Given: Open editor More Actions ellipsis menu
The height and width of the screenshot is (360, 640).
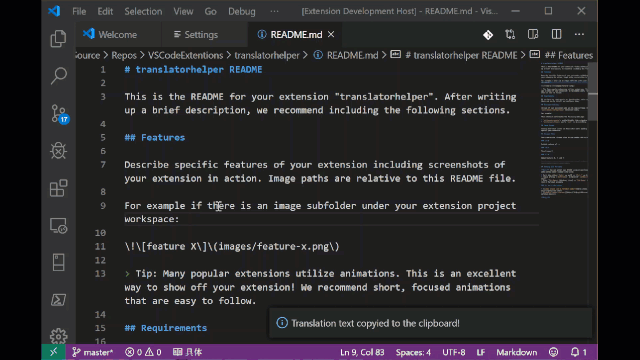Looking at the screenshot, I should pos(579,34).
